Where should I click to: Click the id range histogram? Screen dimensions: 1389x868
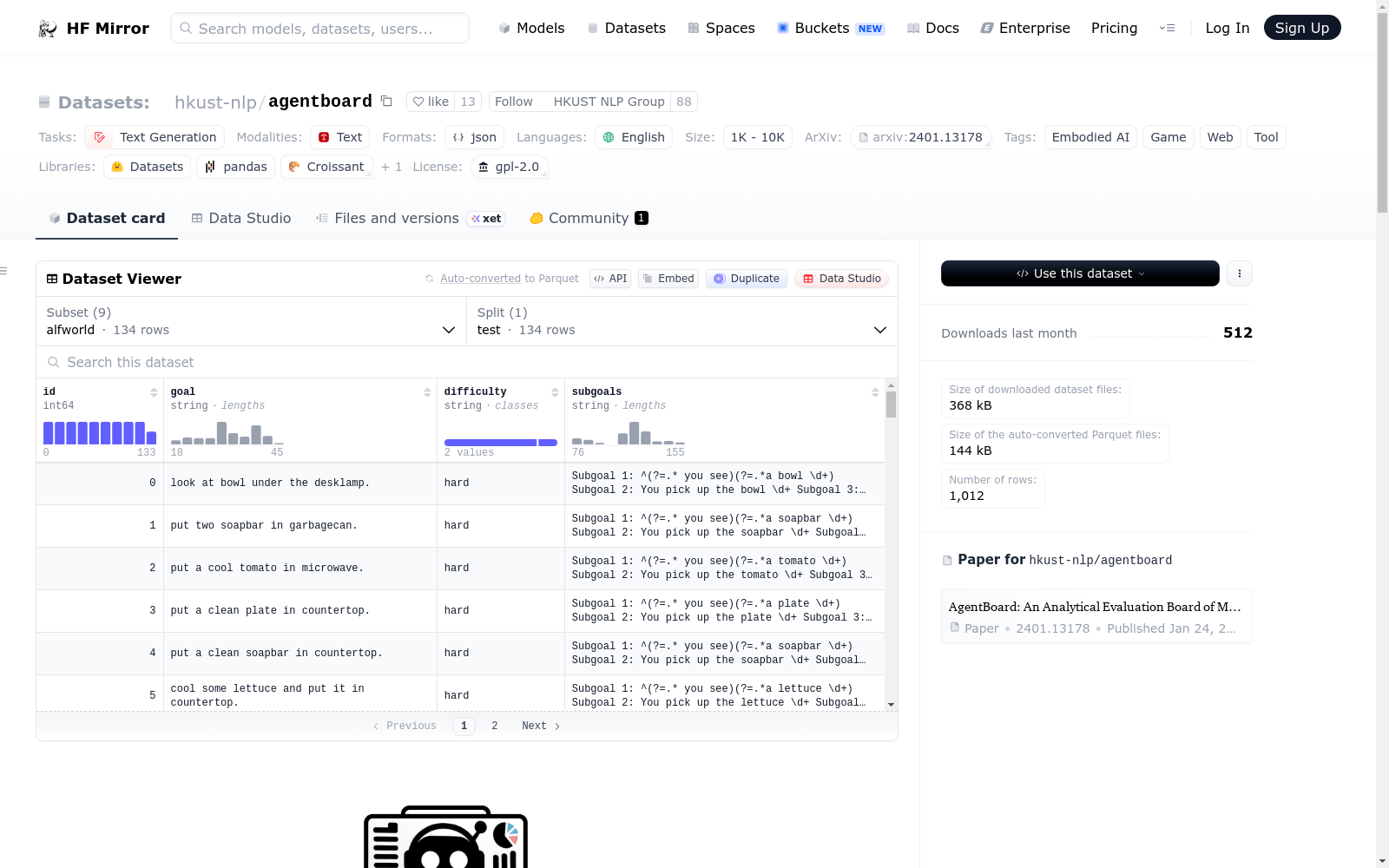[100, 433]
